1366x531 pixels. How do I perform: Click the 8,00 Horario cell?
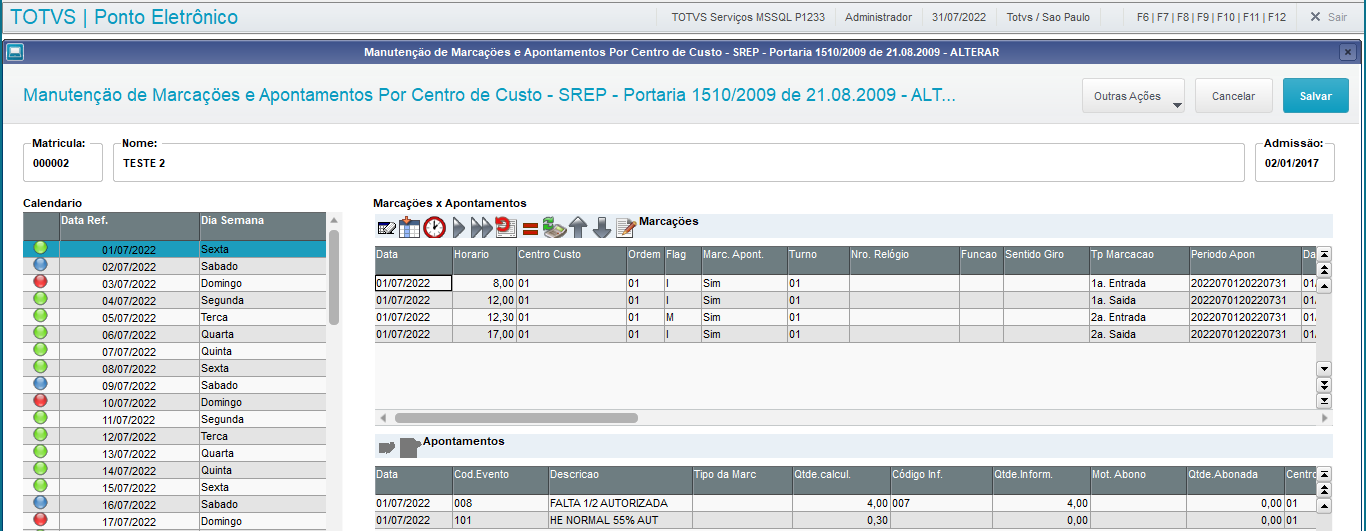click(484, 283)
